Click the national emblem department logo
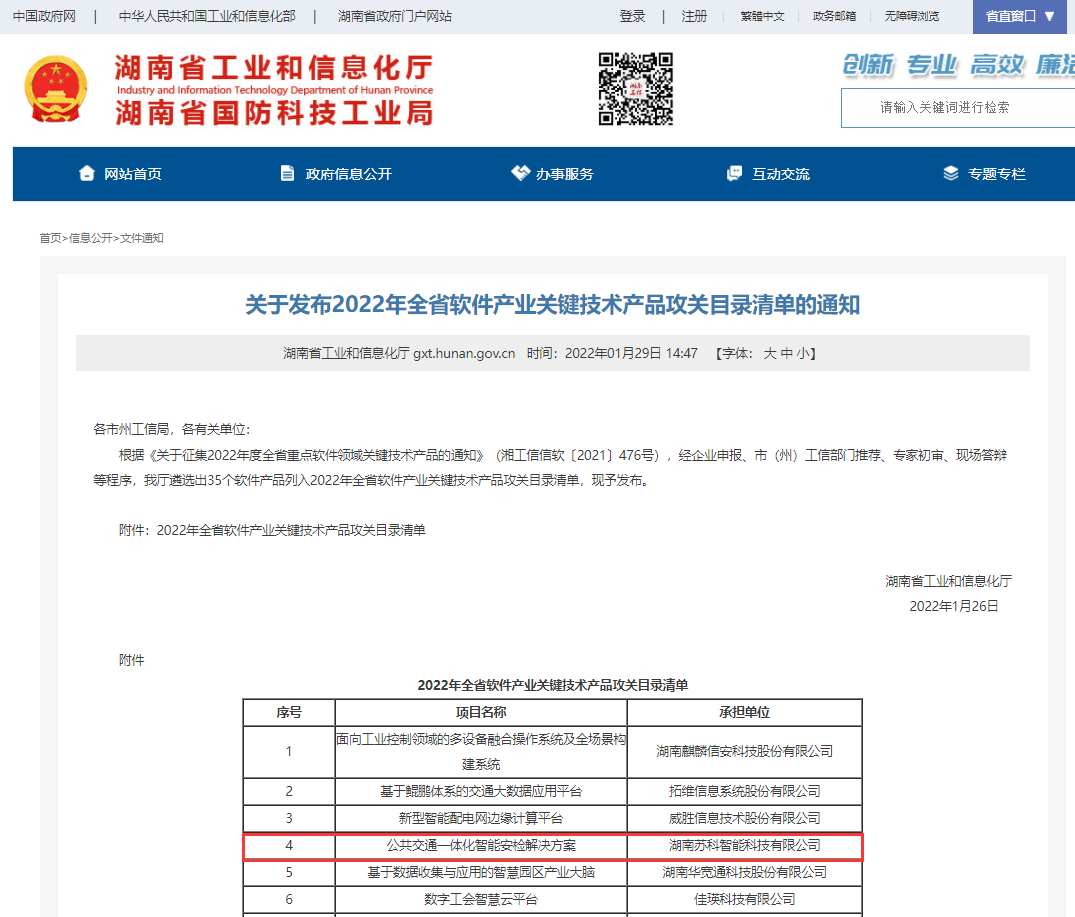The image size is (1075, 917). click(x=58, y=89)
